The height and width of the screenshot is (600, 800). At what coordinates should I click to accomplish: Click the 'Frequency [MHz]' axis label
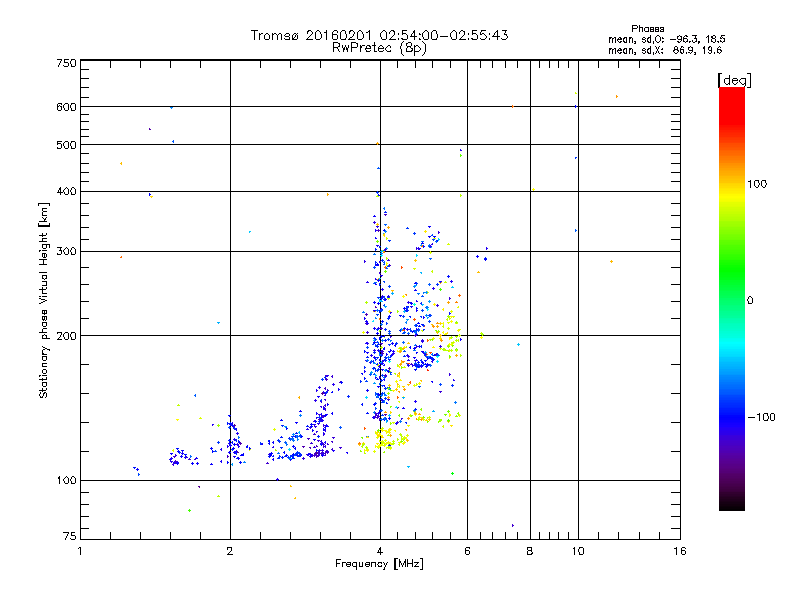[x=379, y=564]
